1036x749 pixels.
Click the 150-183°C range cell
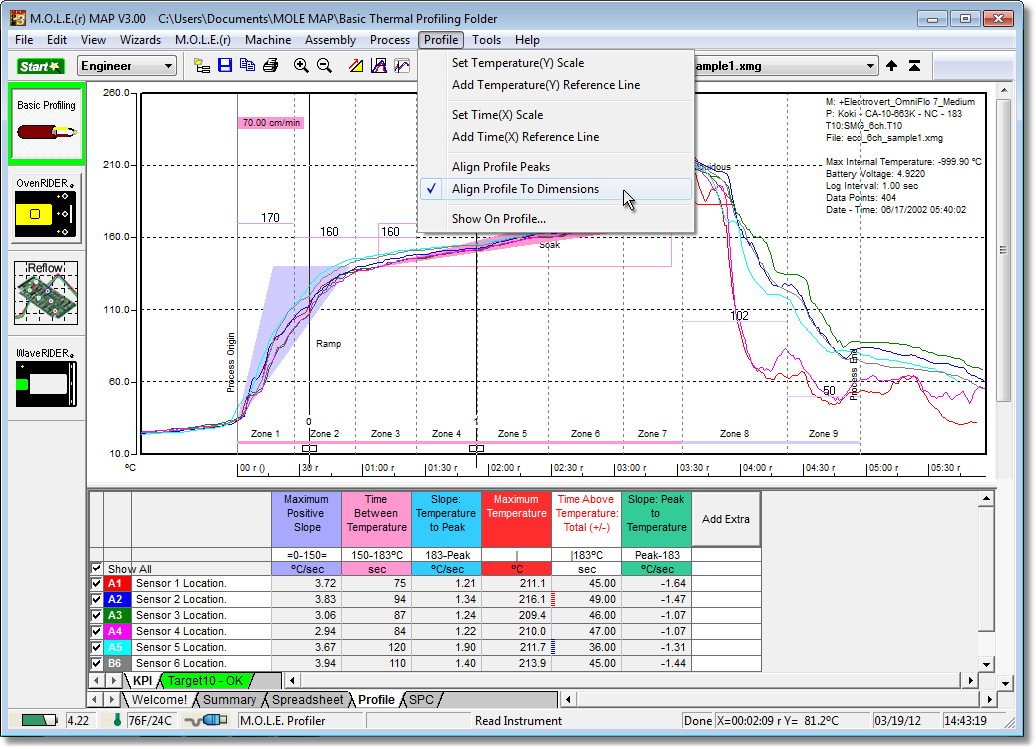pyautogui.click(x=377, y=555)
